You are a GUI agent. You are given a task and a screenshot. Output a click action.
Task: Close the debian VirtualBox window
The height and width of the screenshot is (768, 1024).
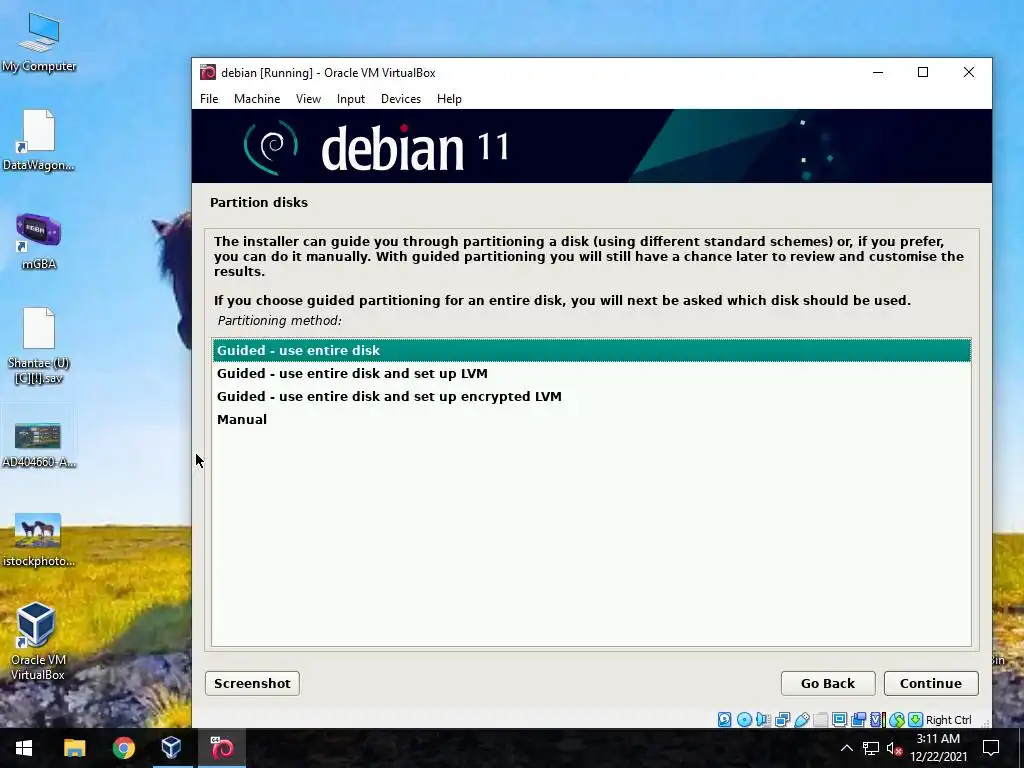(x=969, y=72)
